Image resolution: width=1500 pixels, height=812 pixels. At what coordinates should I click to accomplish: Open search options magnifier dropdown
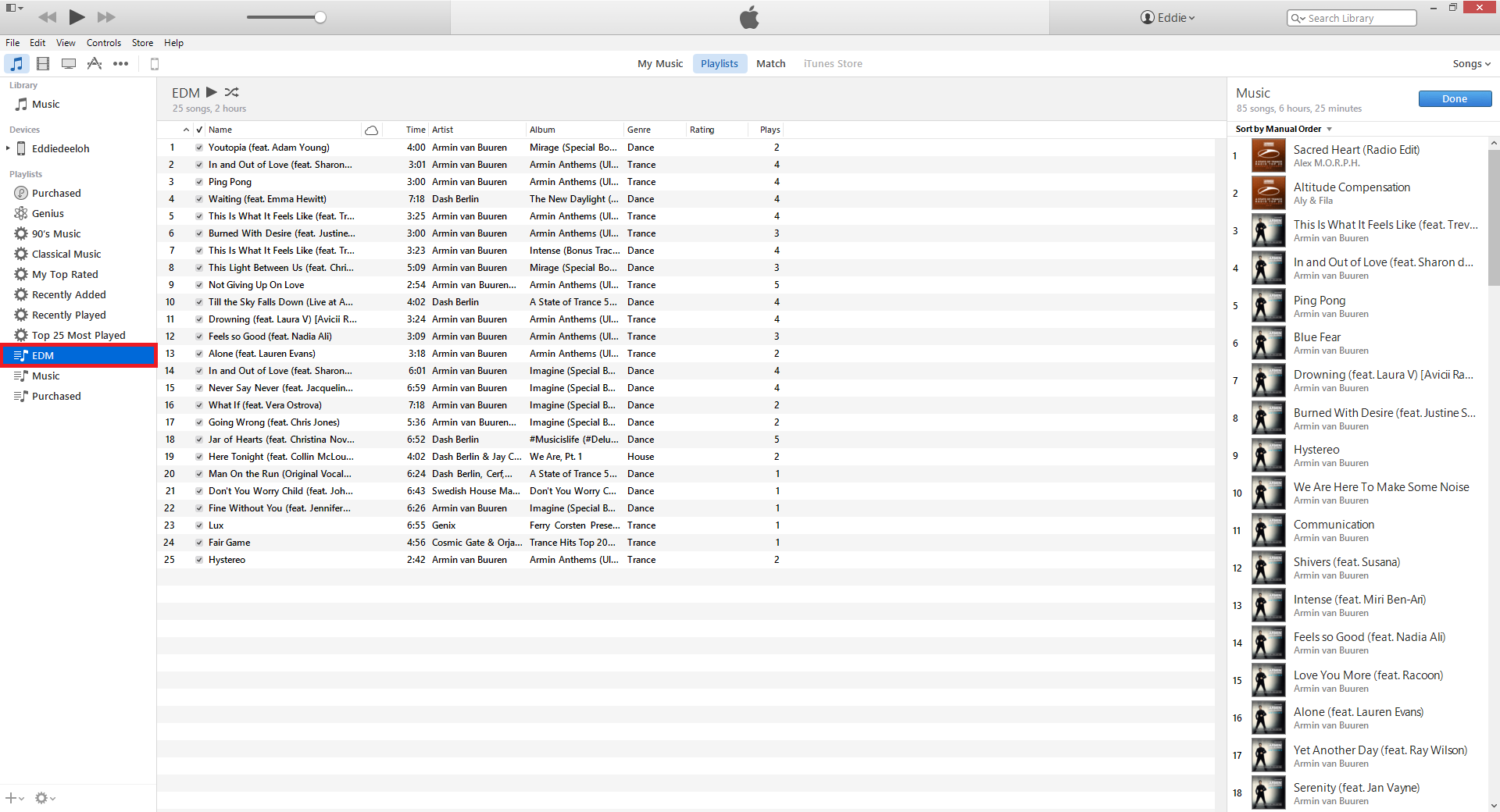pyautogui.click(x=1298, y=18)
